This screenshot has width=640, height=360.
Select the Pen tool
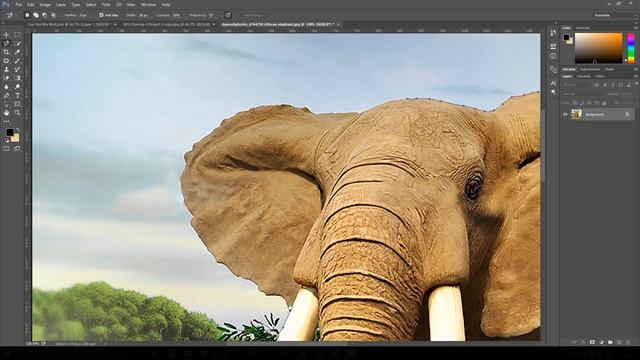(x=6, y=96)
